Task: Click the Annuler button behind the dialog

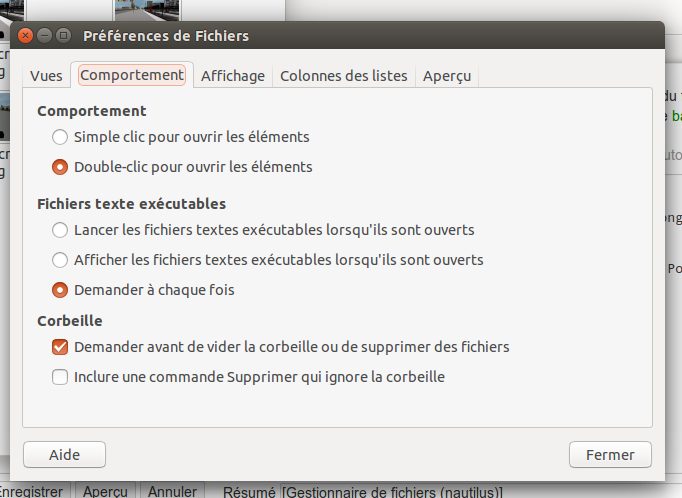Action: coord(173,492)
